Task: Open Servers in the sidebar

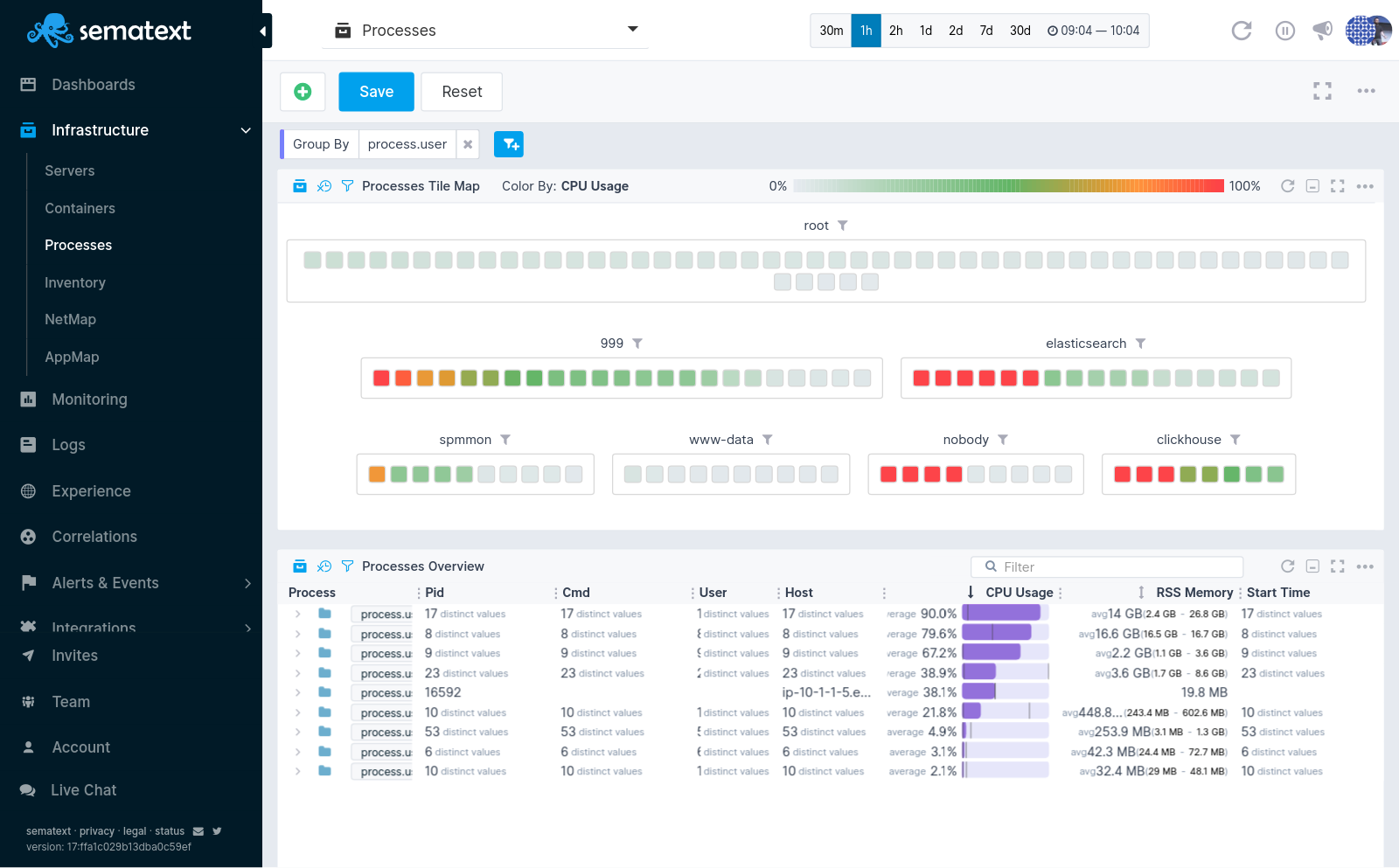Action: (70, 171)
